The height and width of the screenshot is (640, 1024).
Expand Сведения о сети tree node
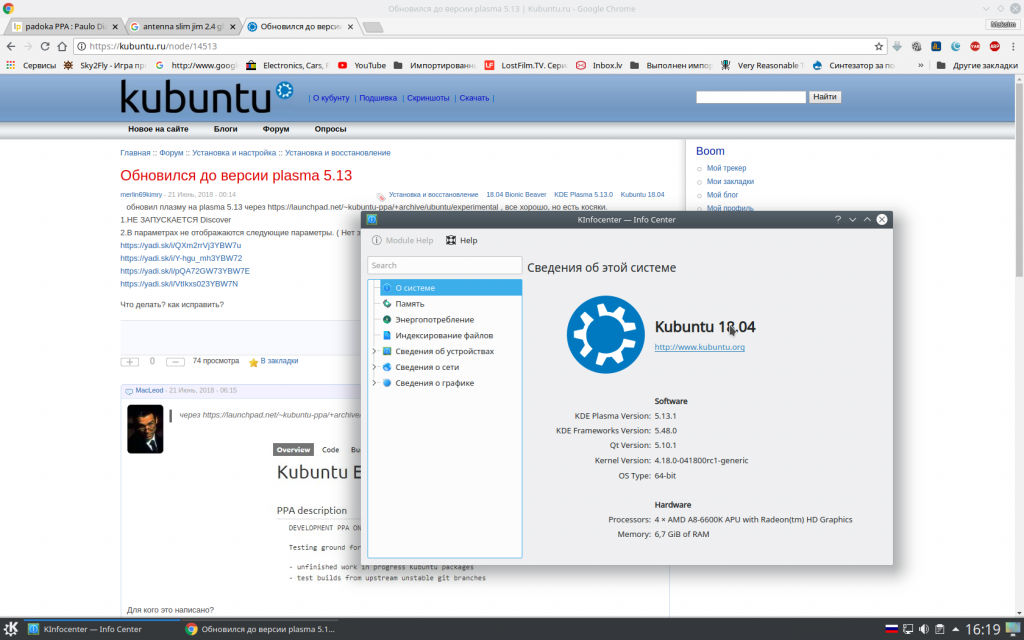[374, 367]
